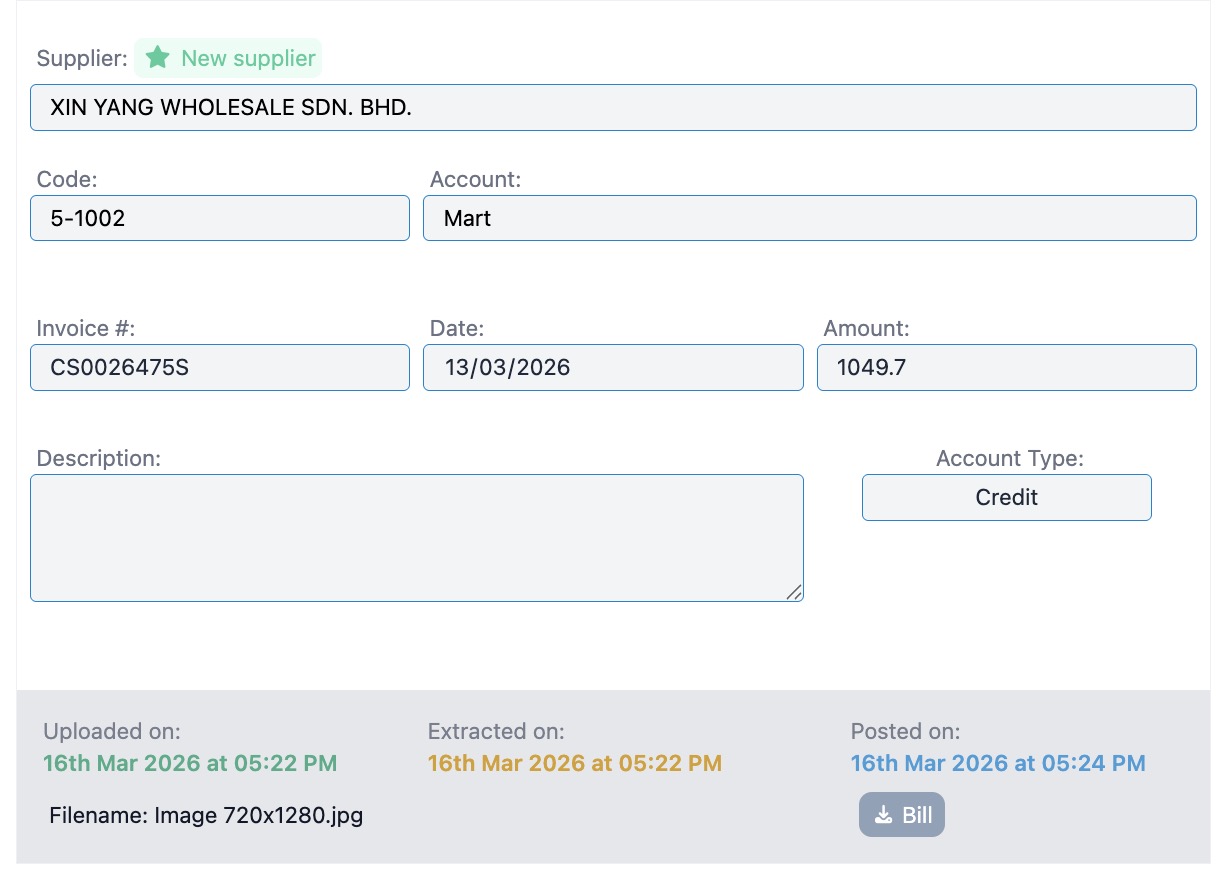This screenshot has height=880, width=1224.
Task: Select the filename Image 720x1280.jpg
Action: 205,815
